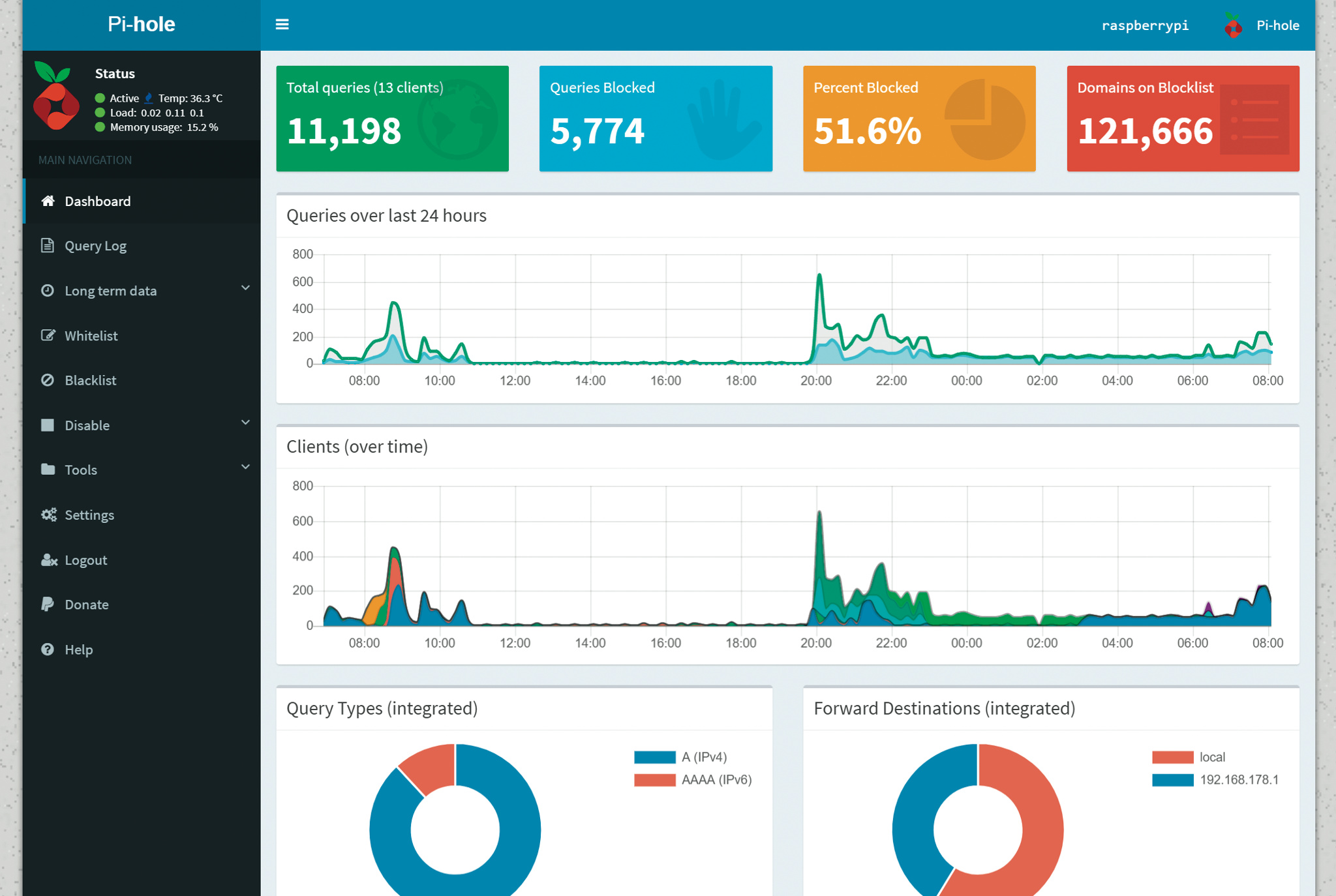This screenshot has height=896, width=1336.
Task: Expand the Disable submenu chevron
Action: pos(245,423)
